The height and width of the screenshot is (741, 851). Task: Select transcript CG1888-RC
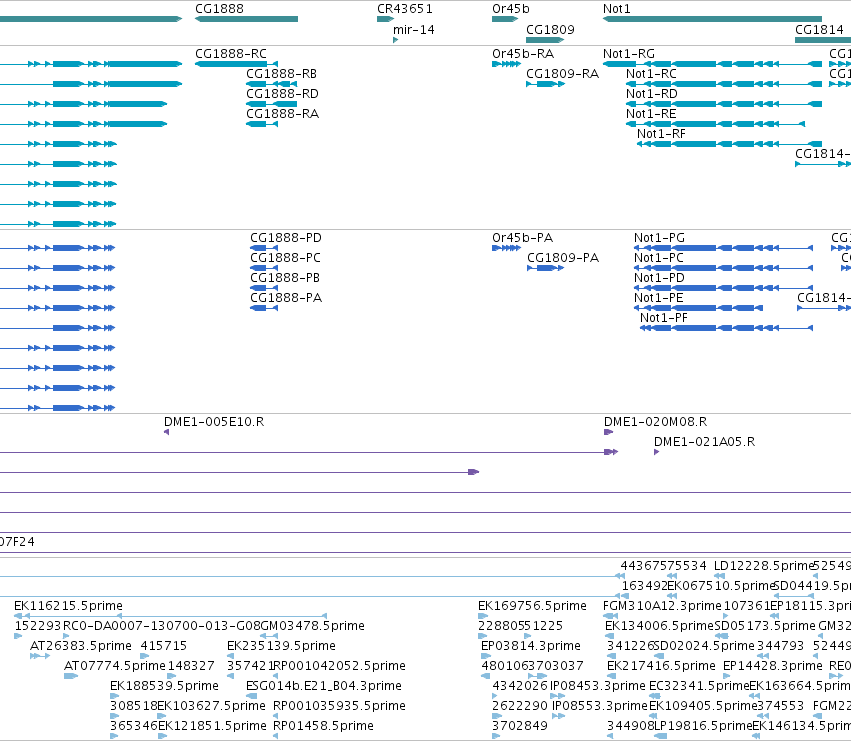coord(231,54)
